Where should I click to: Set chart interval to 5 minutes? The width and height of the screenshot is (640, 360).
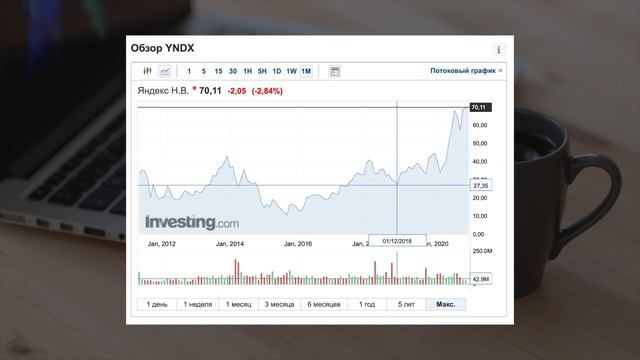(x=204, y=71)
